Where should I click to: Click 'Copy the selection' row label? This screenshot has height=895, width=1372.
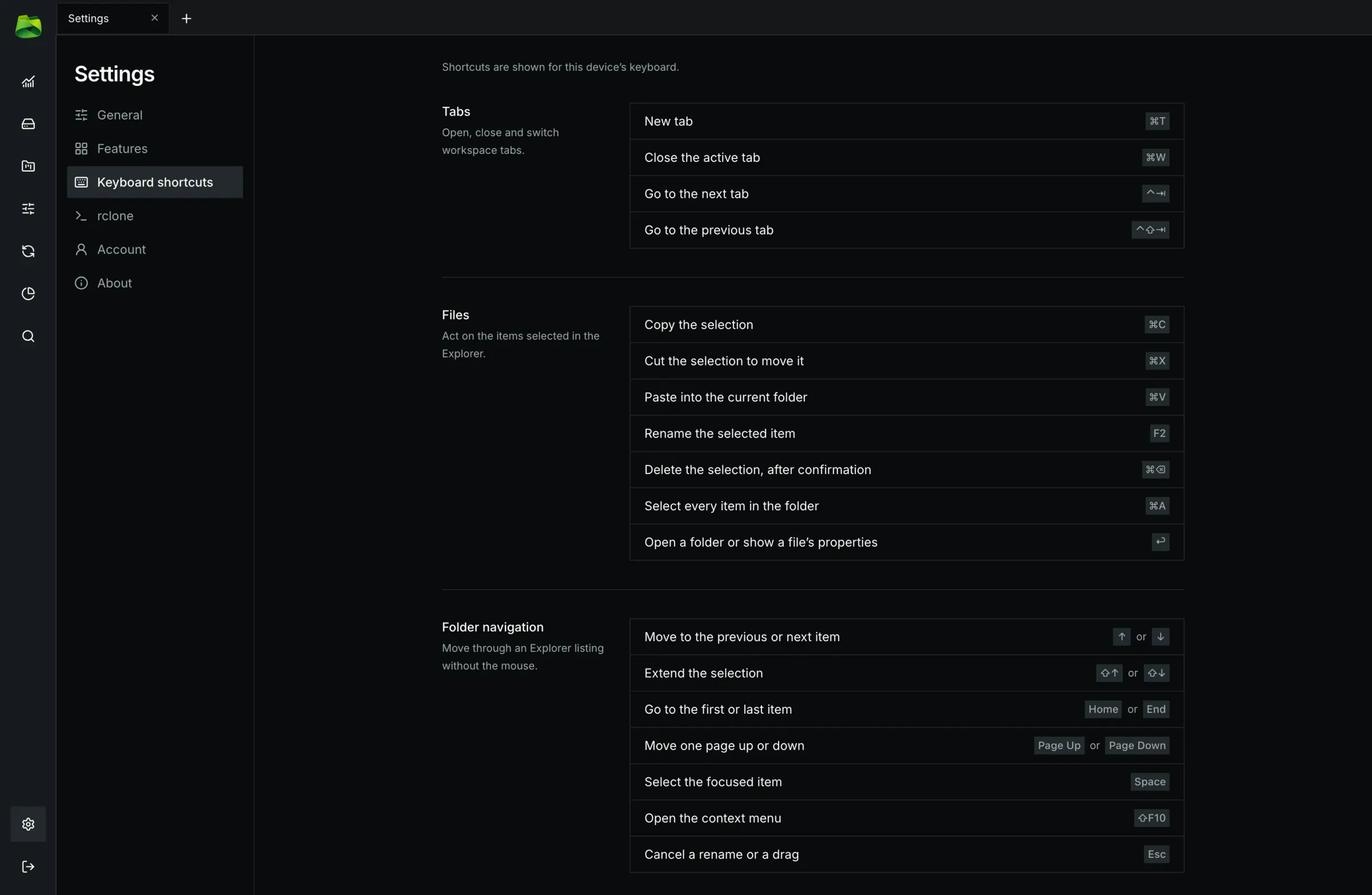click(699, 325)
